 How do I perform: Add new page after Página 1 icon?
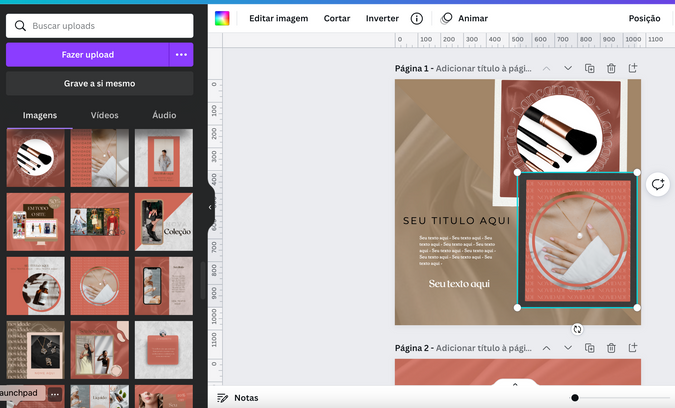click(x=632, y=68)
